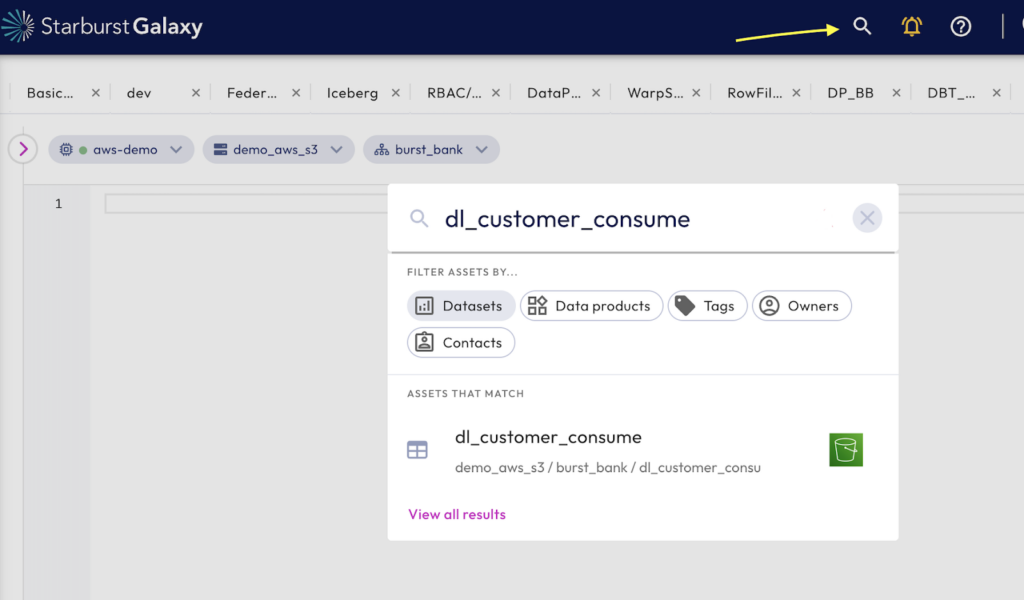Click the magnifying glass search icon in header
This screenshot has height=600, width=1024.
point(862,27)
